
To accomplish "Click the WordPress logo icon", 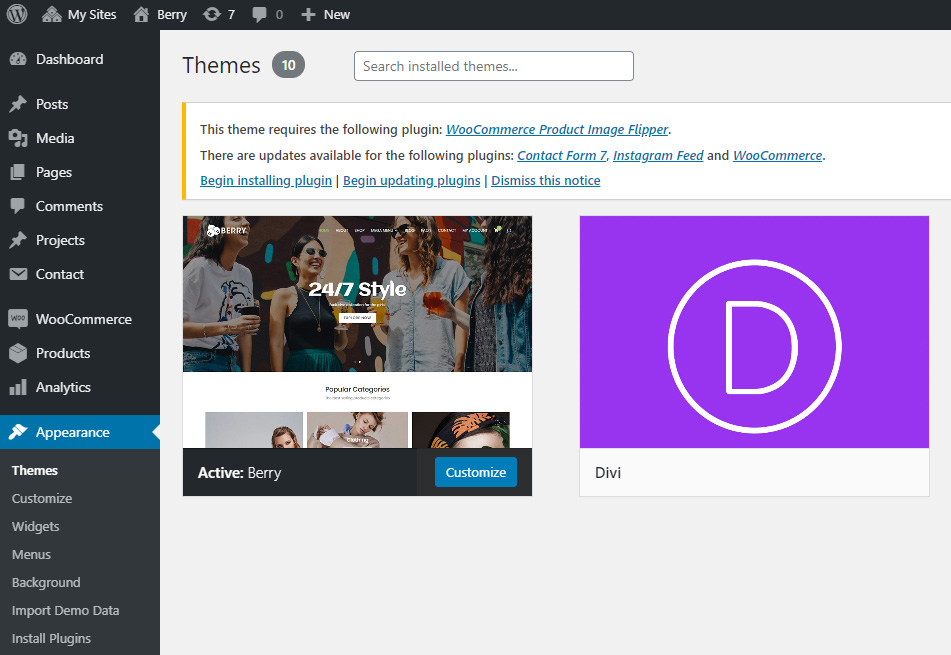I will (17, 14).
